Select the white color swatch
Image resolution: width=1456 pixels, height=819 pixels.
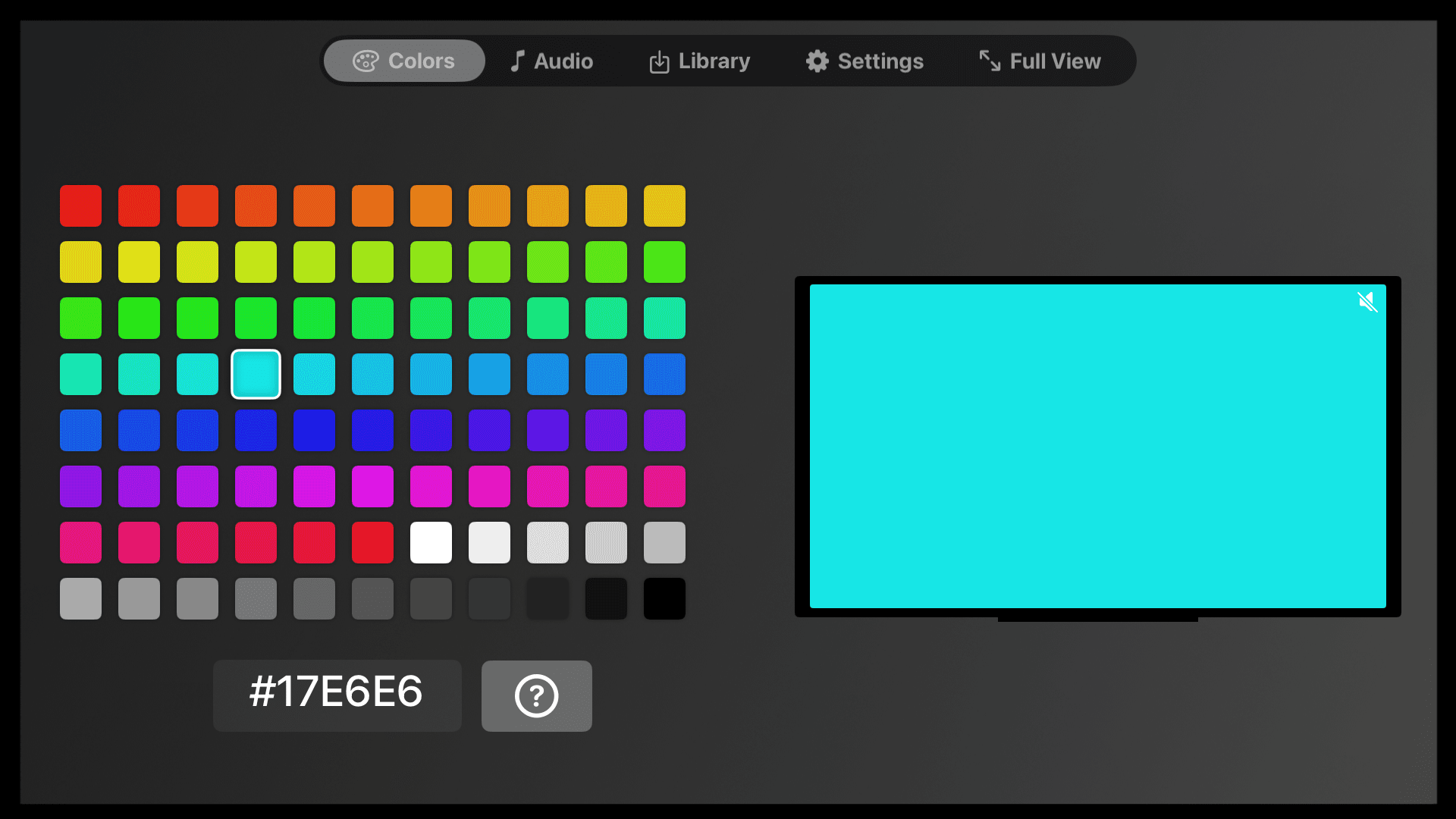431,542
